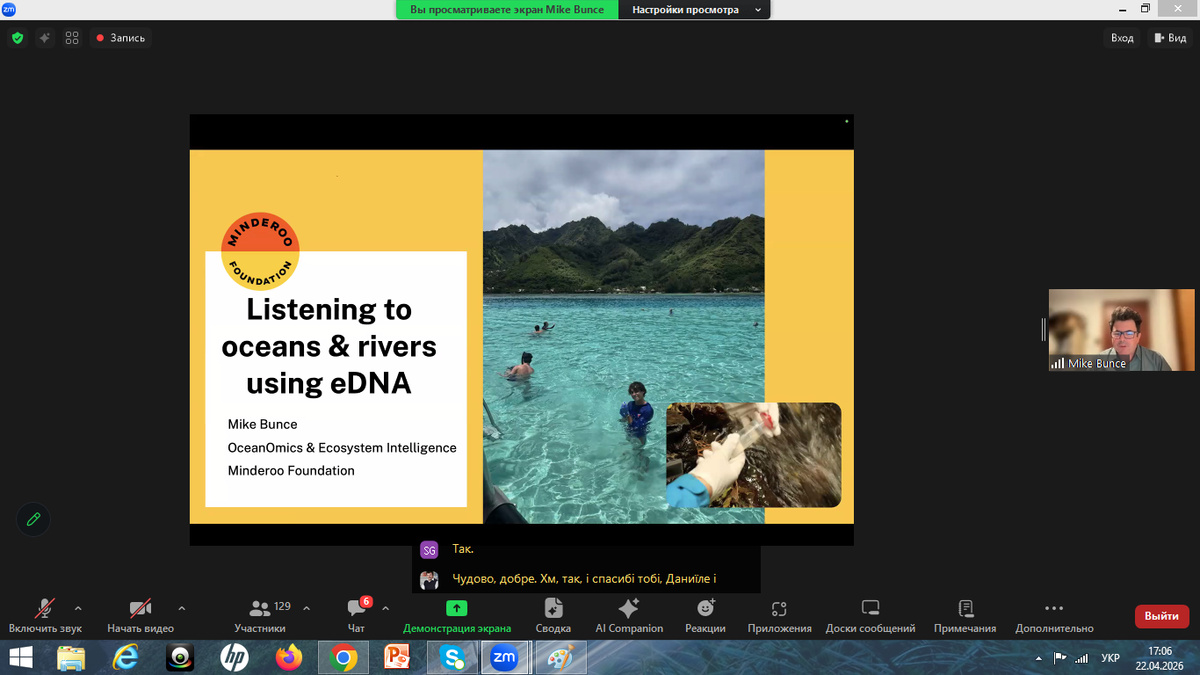
Task: Open the Reactions (Реакции) panel
Action: pyautogui.click(x=705, y=609)
